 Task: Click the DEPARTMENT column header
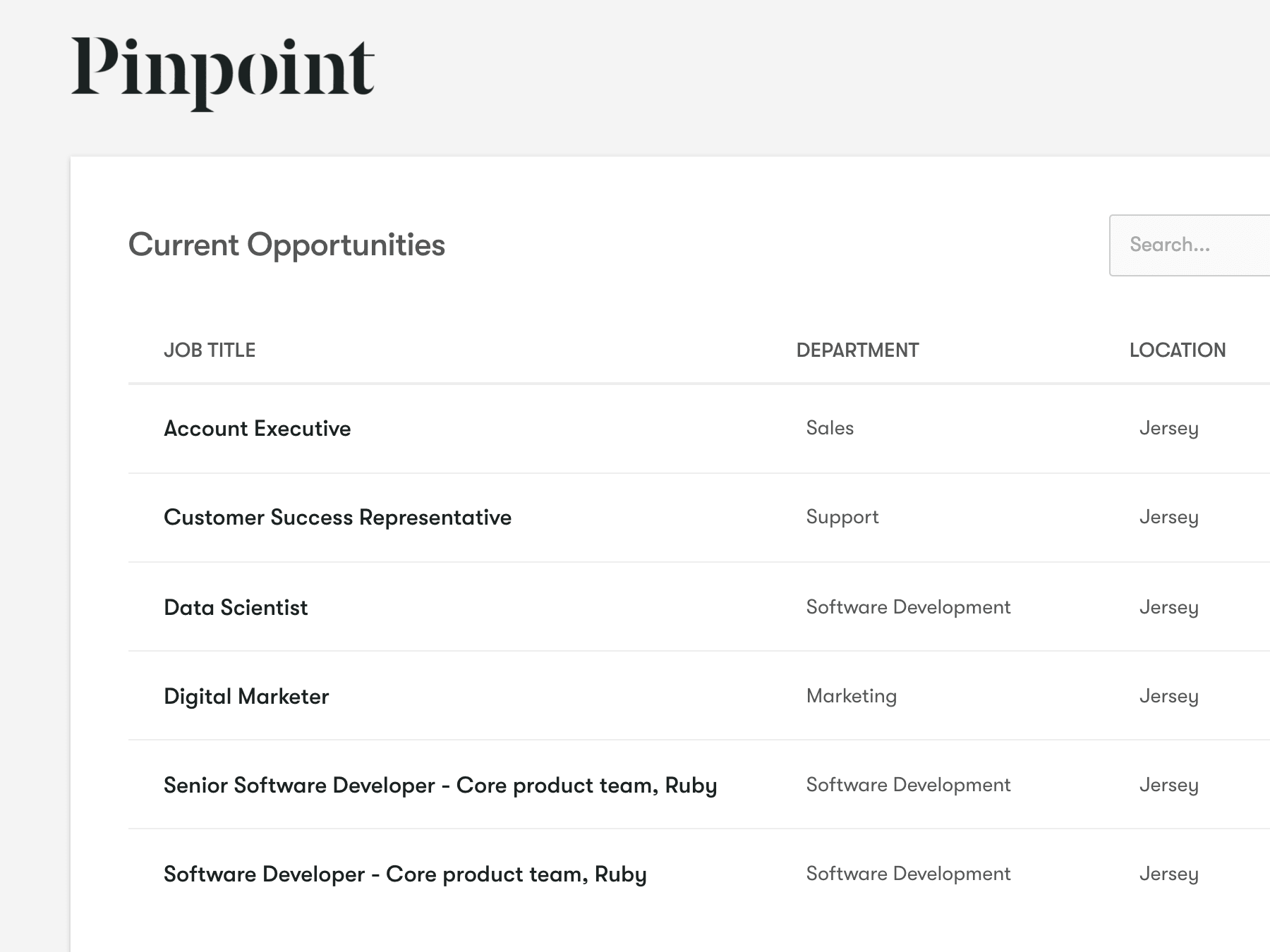(x=857, y=350)
